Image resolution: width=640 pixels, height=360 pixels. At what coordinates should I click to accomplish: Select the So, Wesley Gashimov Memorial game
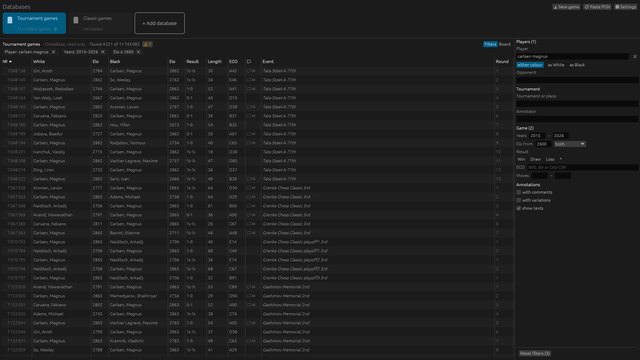tap(258, 350)
